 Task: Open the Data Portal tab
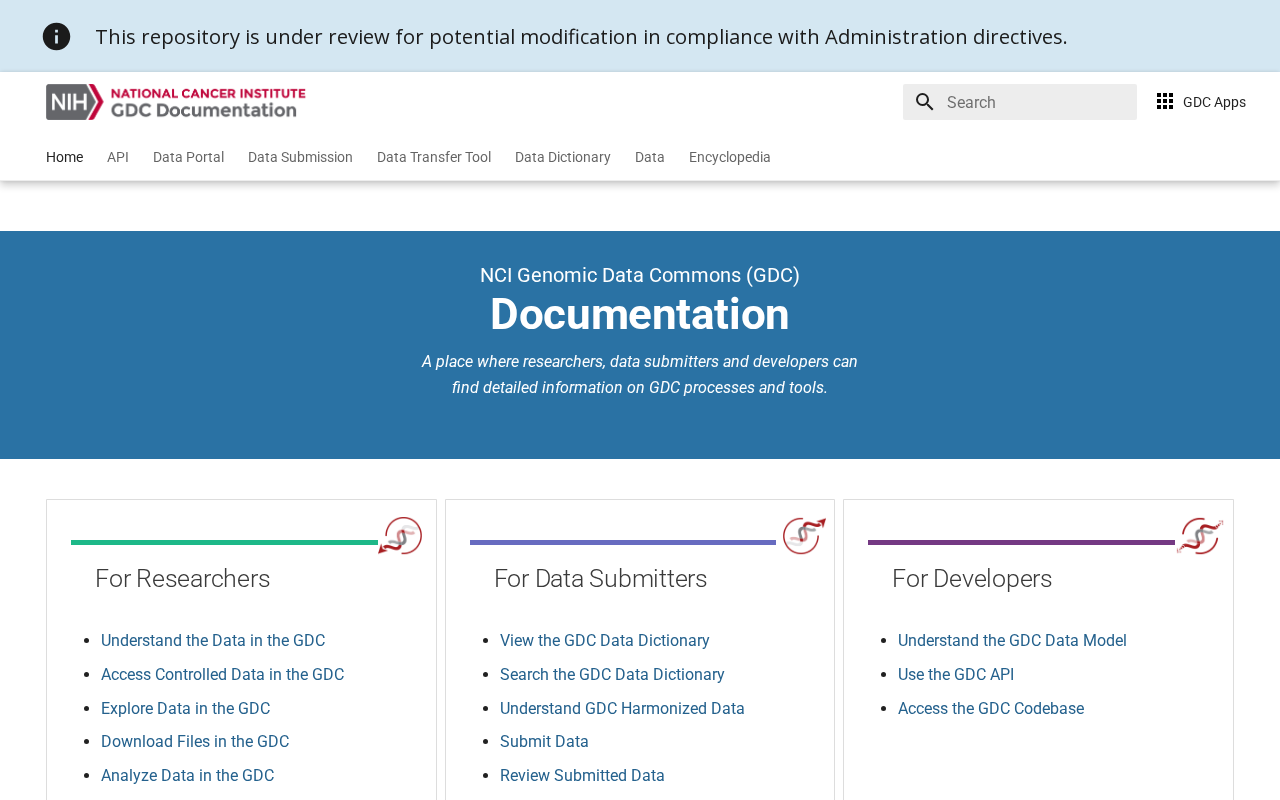[188, 157]
